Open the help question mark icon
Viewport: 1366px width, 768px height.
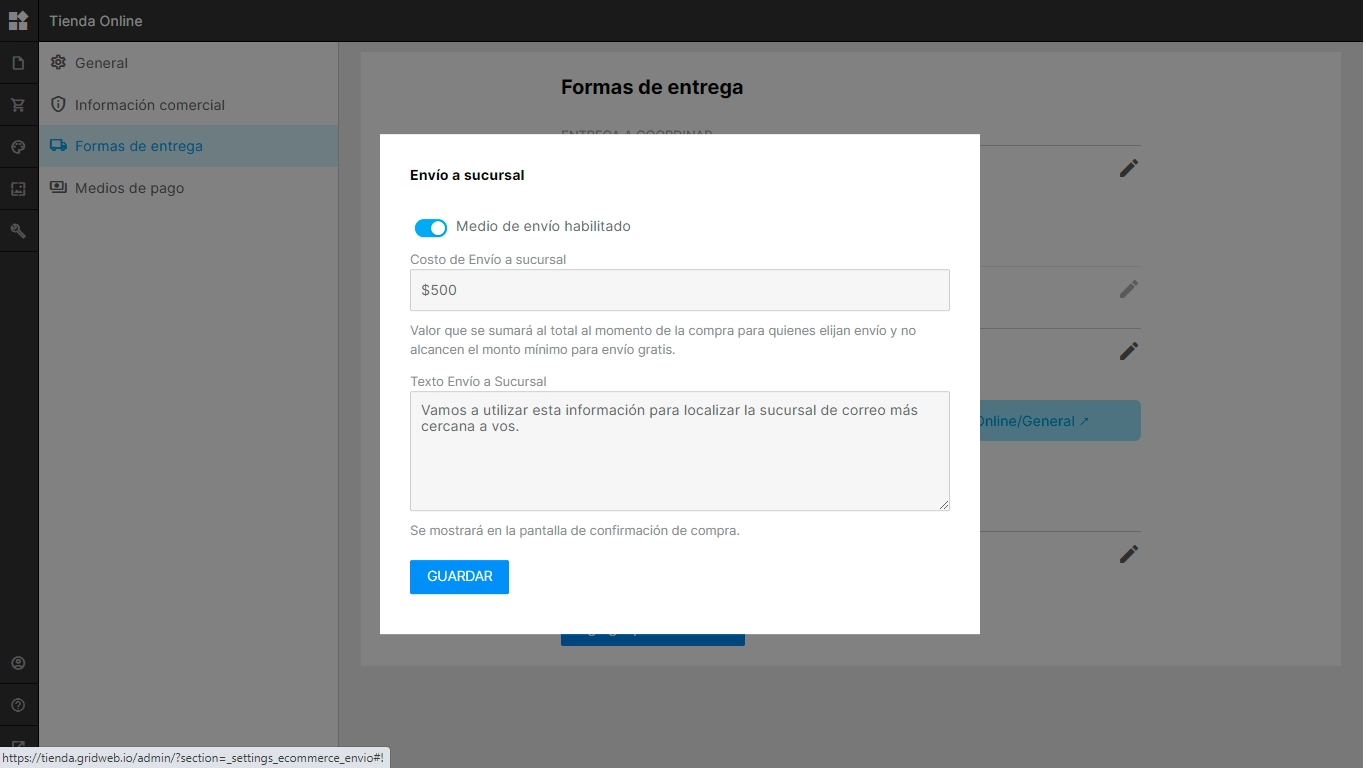[18, 705]
